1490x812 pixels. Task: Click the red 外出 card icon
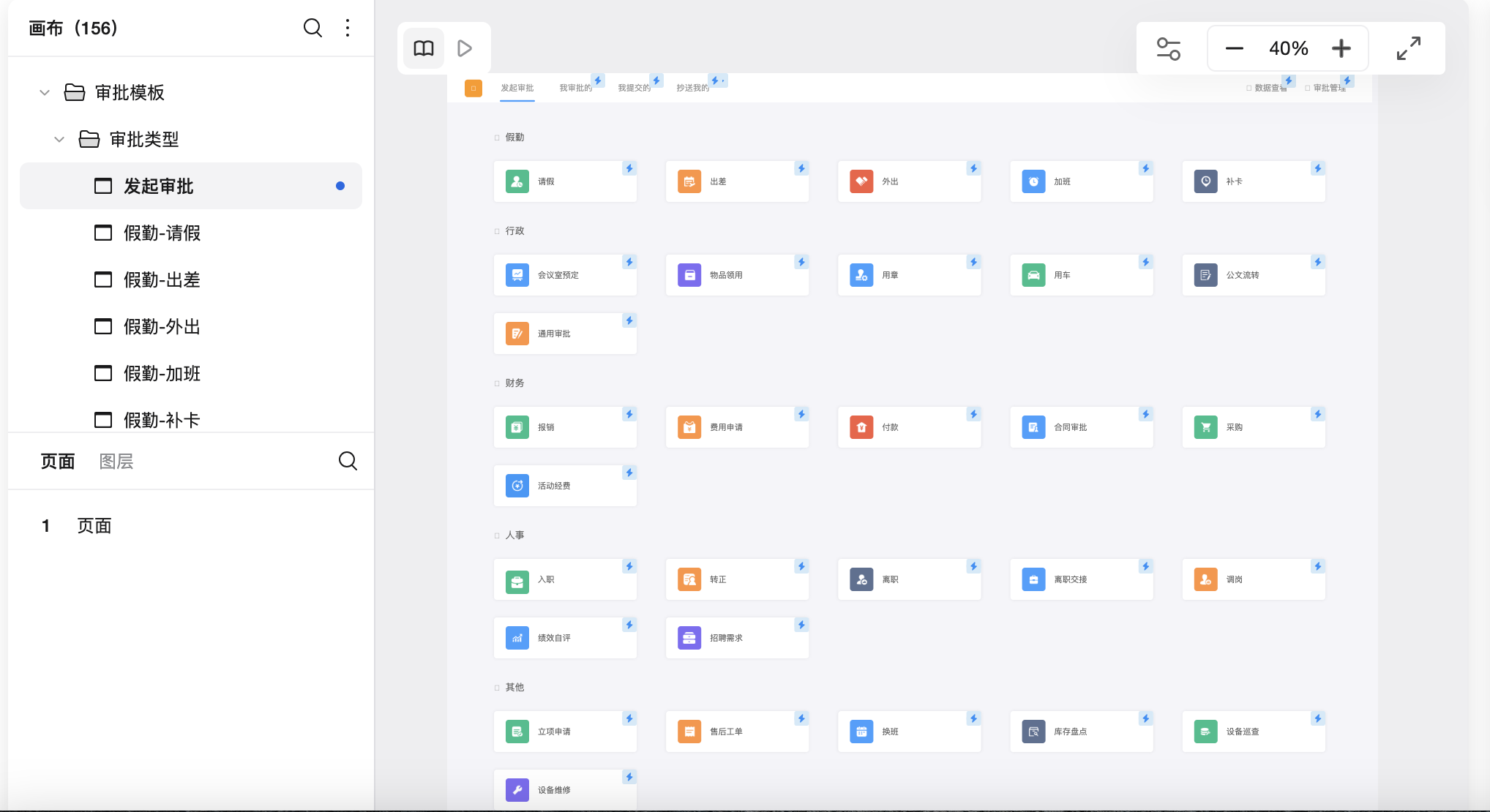point(861,181)
